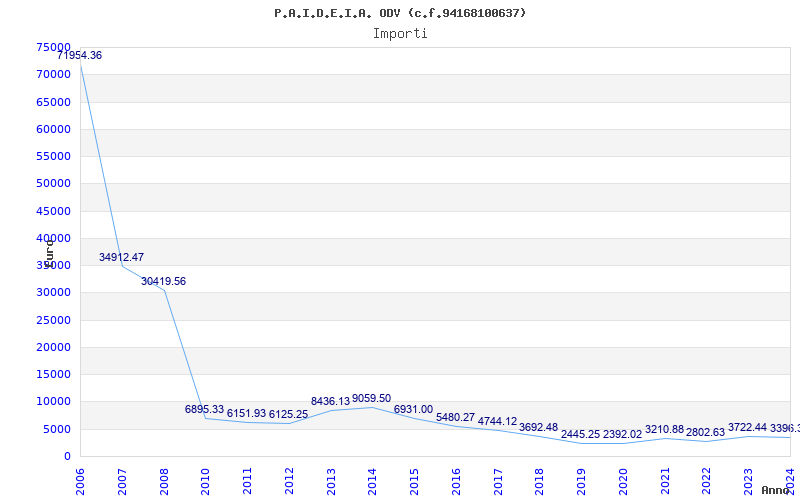This screenshot has width=800, height=500.
Task: Click the 2020 x-axis year label
Action: click(622, 481)
